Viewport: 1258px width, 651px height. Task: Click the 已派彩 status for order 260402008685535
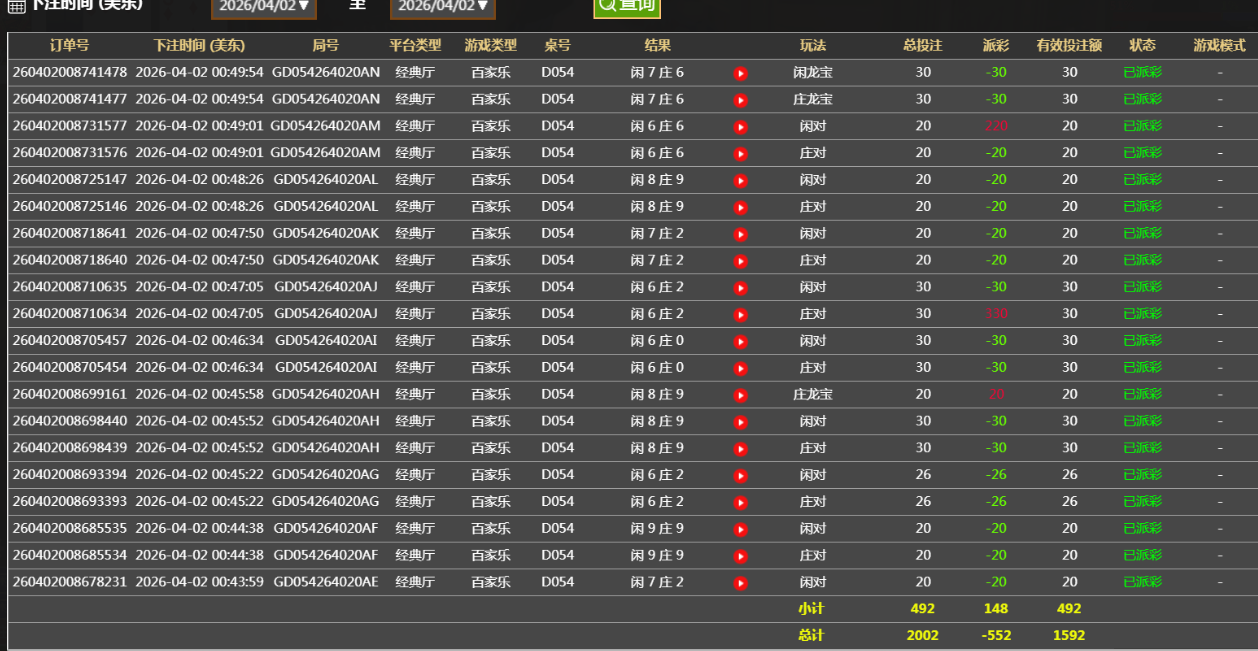tap(1143, 528)
